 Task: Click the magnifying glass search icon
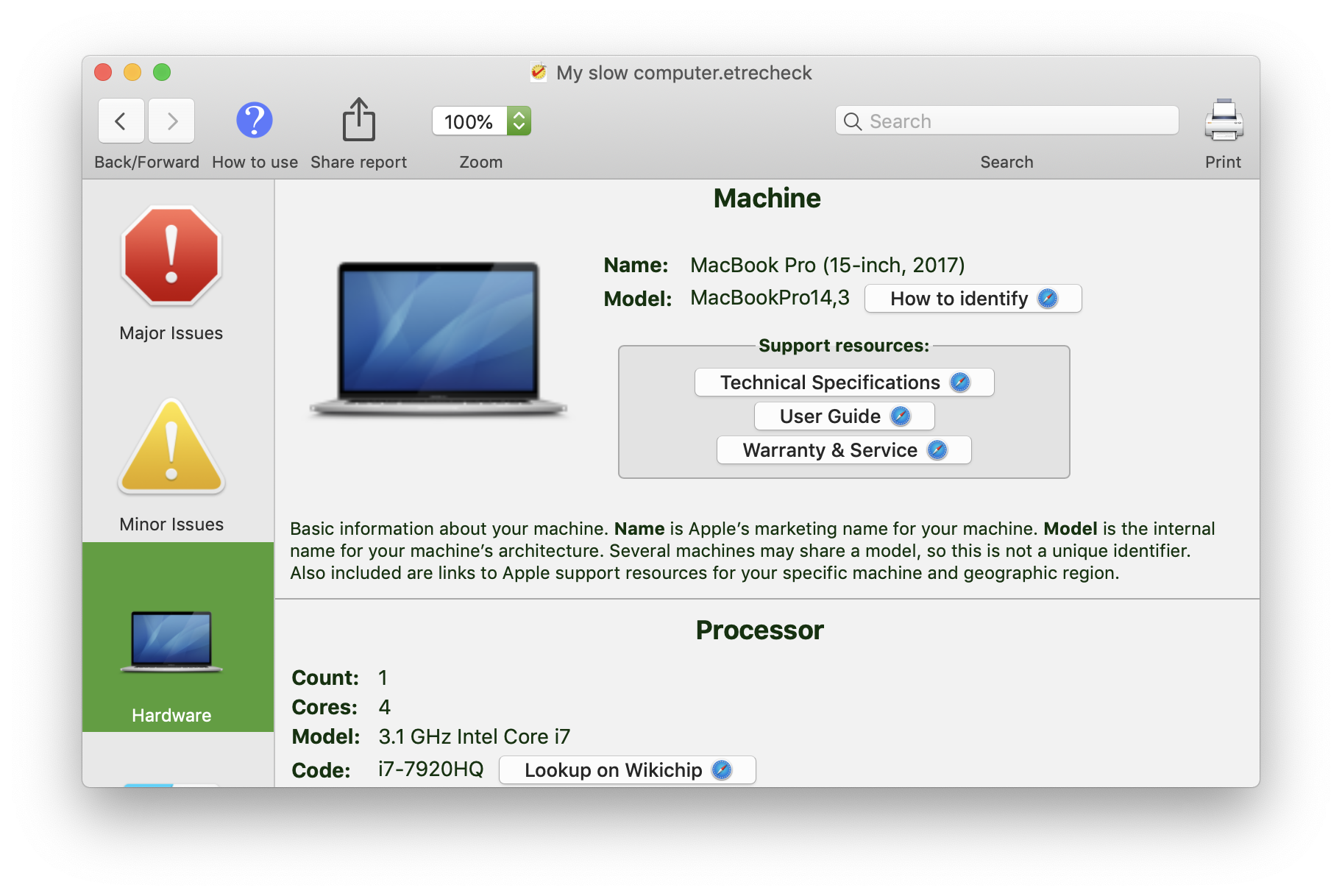point(853,121)
